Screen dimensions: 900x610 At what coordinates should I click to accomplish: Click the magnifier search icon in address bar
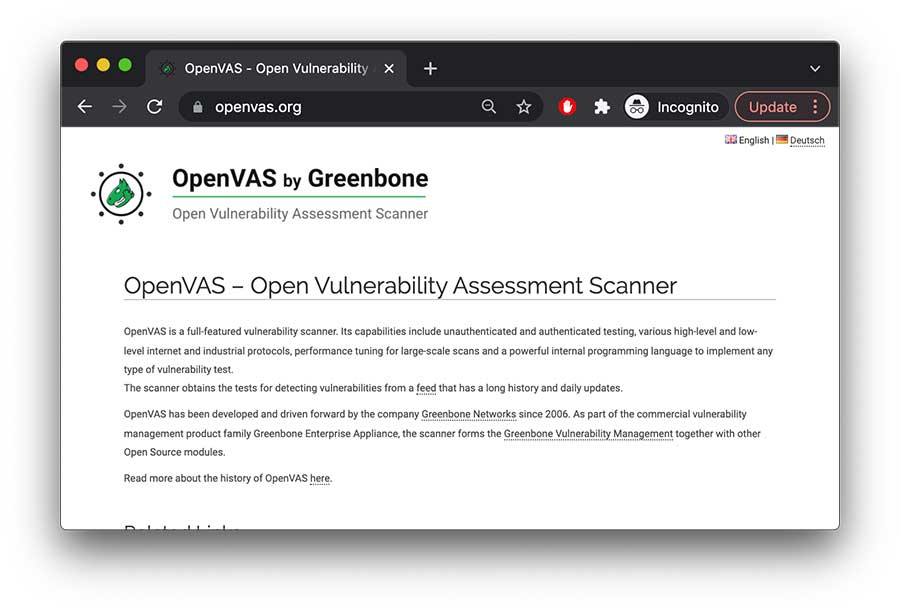(x=488, y=106)
